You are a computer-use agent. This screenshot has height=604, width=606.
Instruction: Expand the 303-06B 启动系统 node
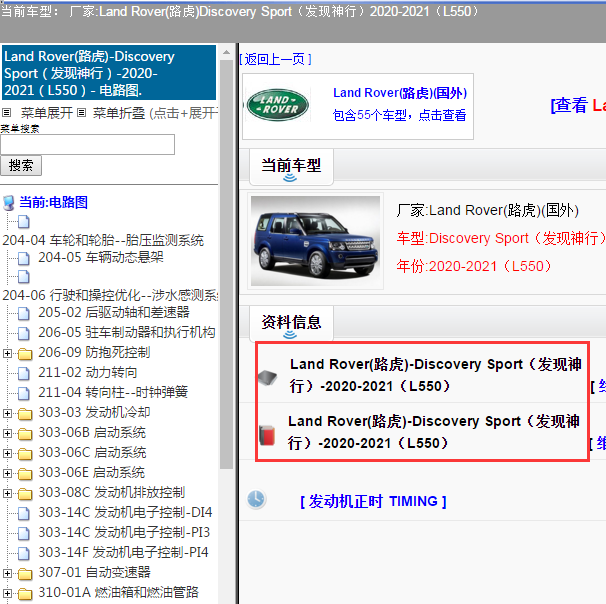pos(7,434)
